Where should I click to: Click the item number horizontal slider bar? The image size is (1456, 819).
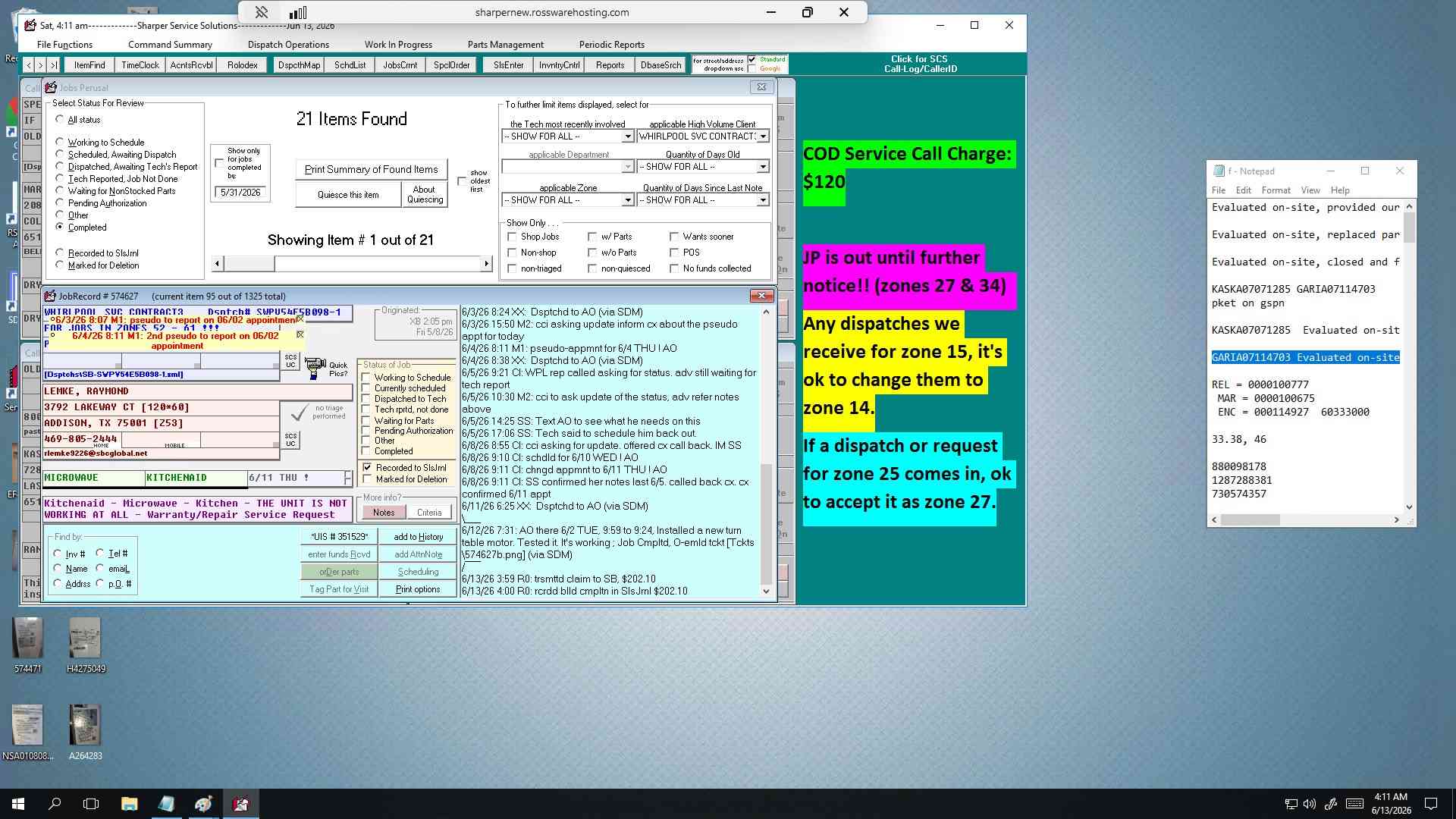(351, 263)
